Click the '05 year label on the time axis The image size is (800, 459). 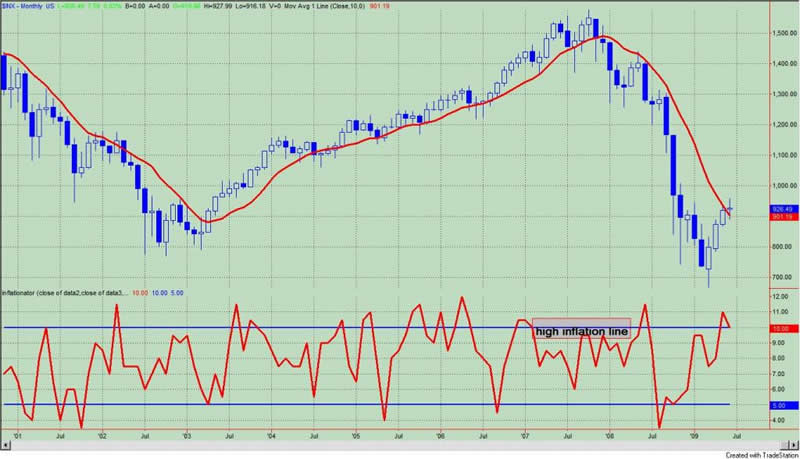tap(356, 437)
